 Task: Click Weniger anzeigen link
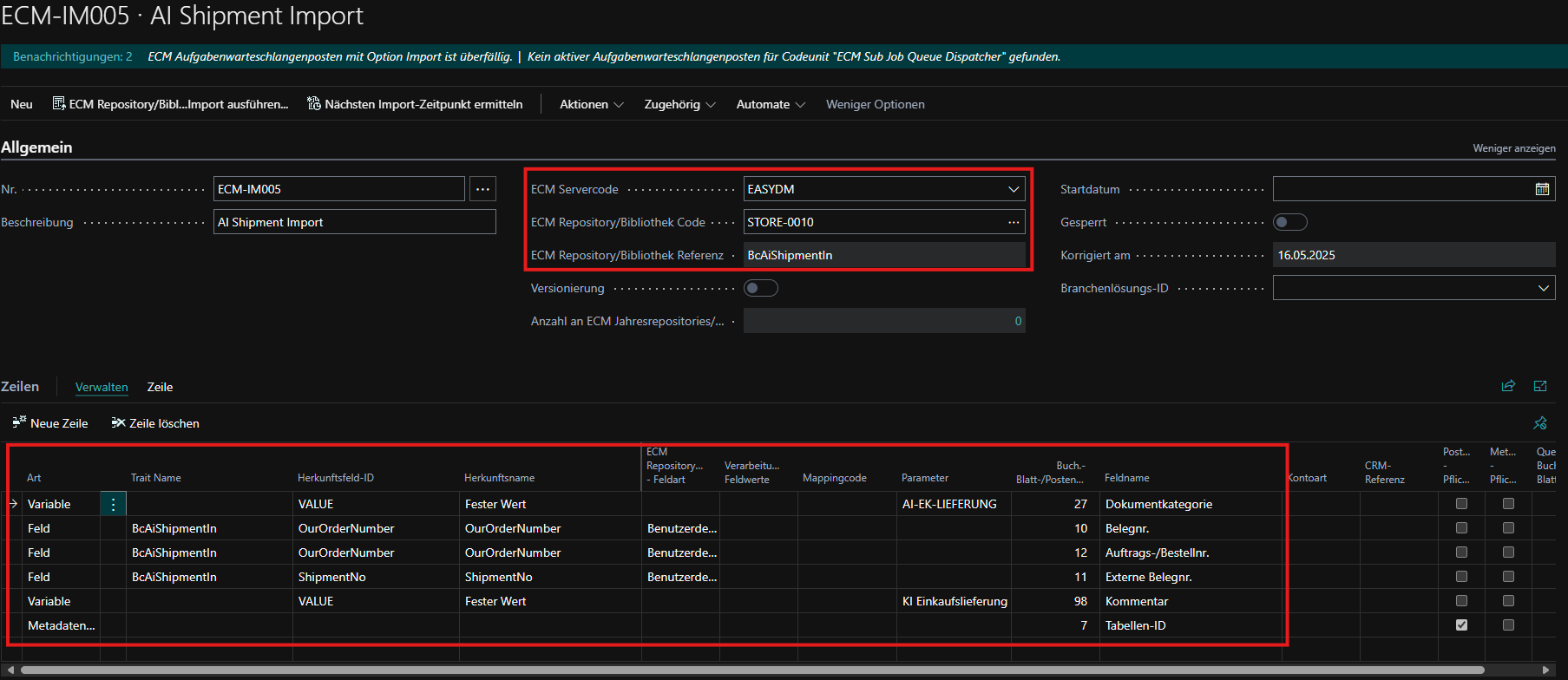[x=1513, y=148]
